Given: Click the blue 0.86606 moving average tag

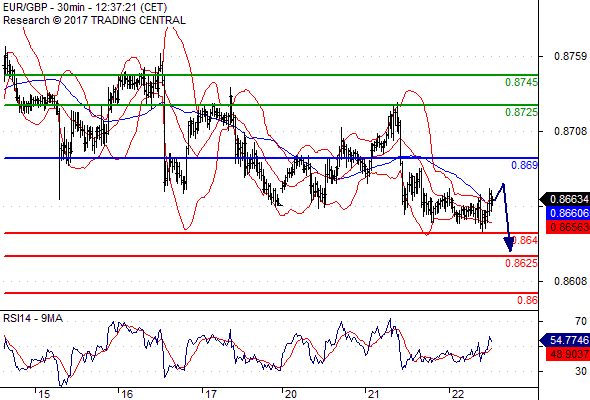Looking at the screenshot, I should (568, 213).
